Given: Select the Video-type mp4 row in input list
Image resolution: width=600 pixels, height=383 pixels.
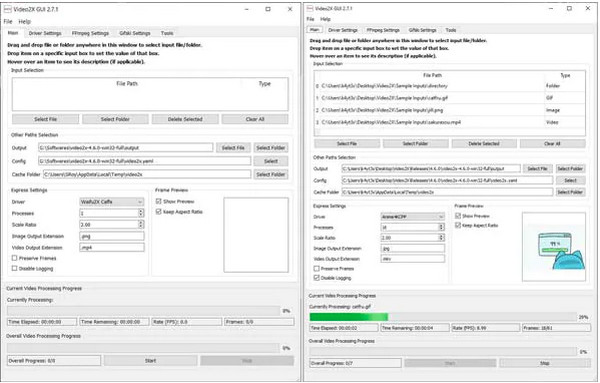Looking at the screenshot, I should (450, 122).
